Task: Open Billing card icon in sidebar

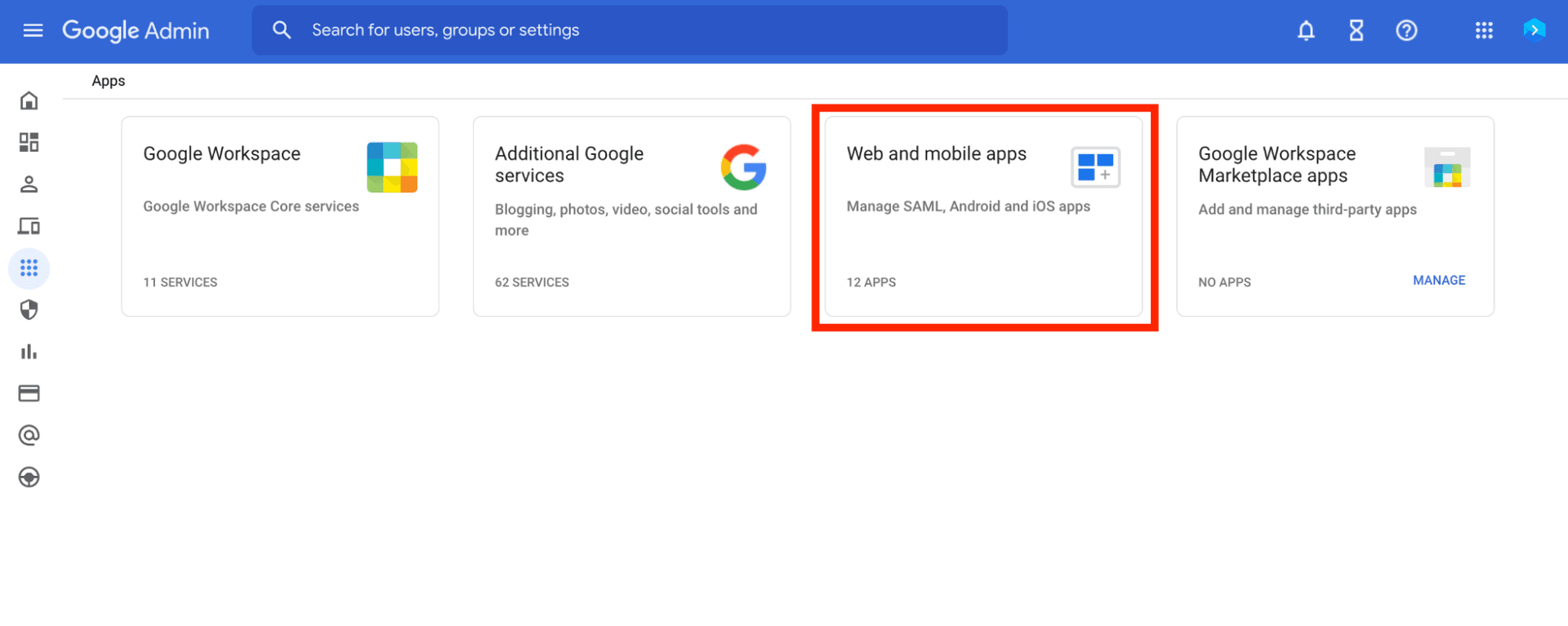Action: [29, 393]
